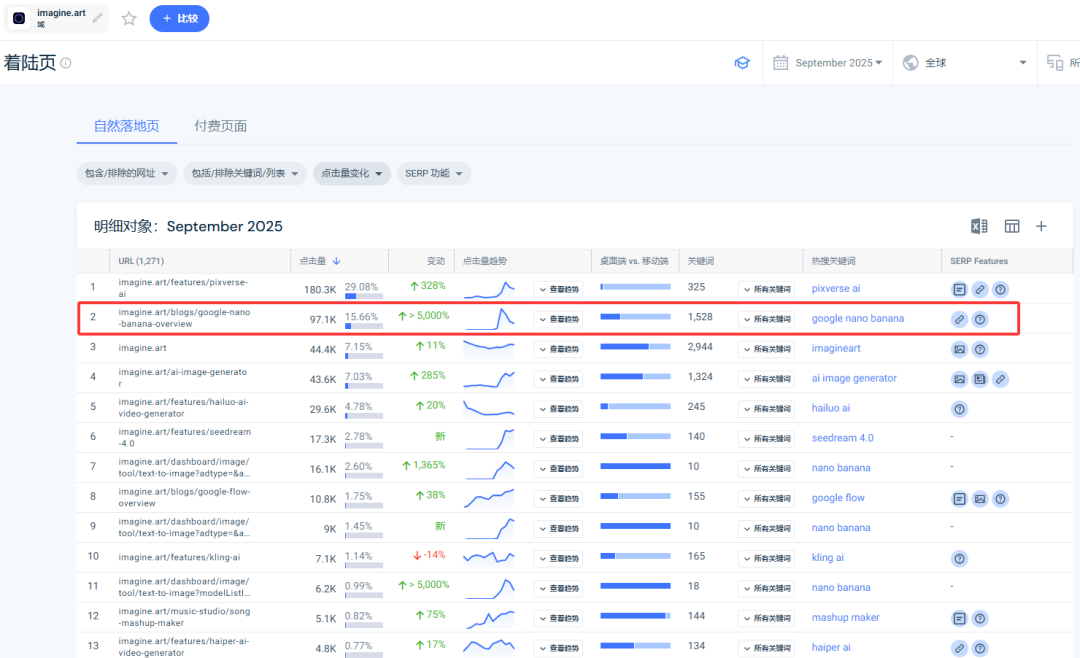This screenshot has height=658, width=1080.
Task: Export table to Excel icon
Action: click(x=979, y=226)
